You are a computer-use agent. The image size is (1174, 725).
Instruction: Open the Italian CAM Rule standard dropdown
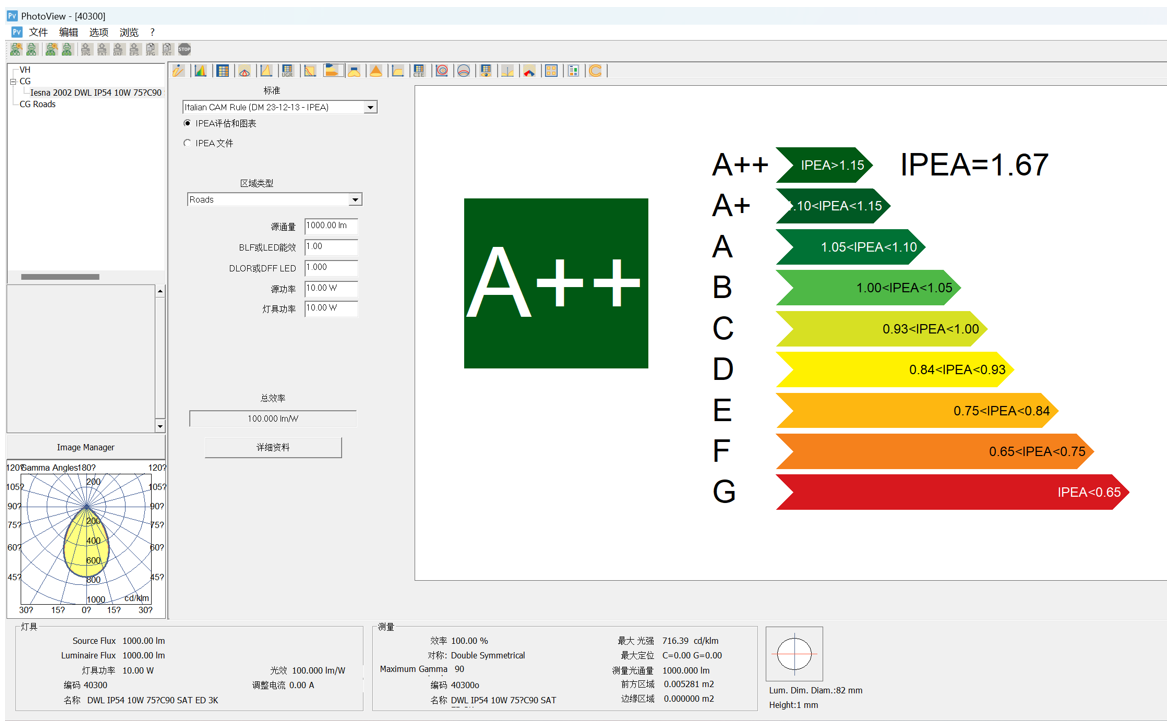(370, 107)
